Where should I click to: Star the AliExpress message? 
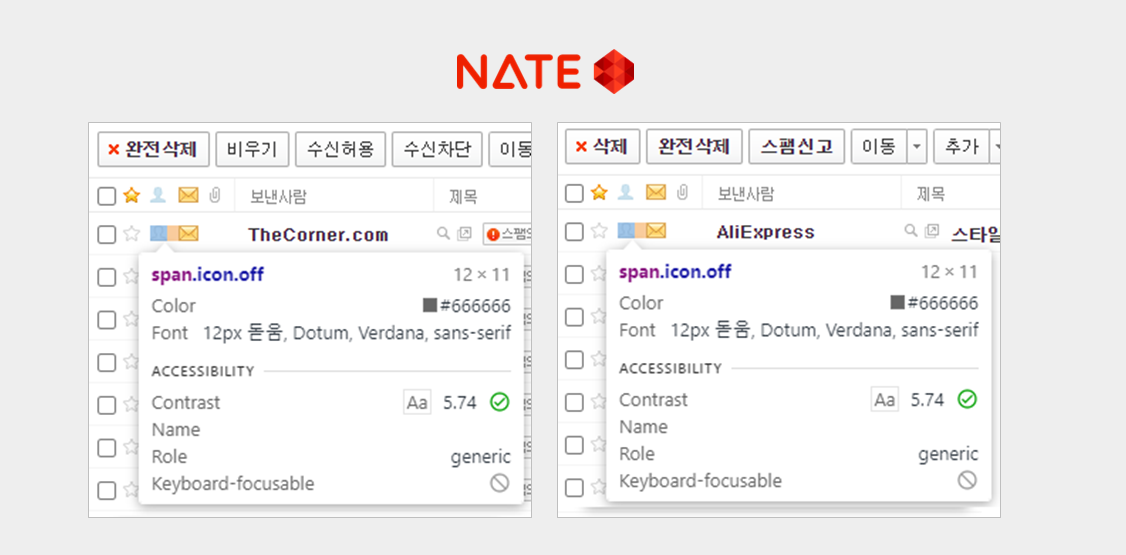pos(599,230)
